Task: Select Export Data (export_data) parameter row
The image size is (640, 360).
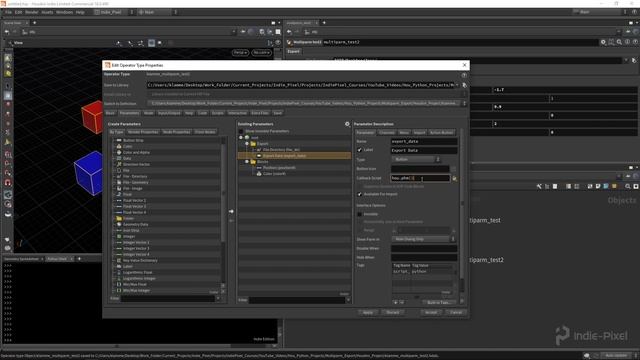Action: coord(294,156)
